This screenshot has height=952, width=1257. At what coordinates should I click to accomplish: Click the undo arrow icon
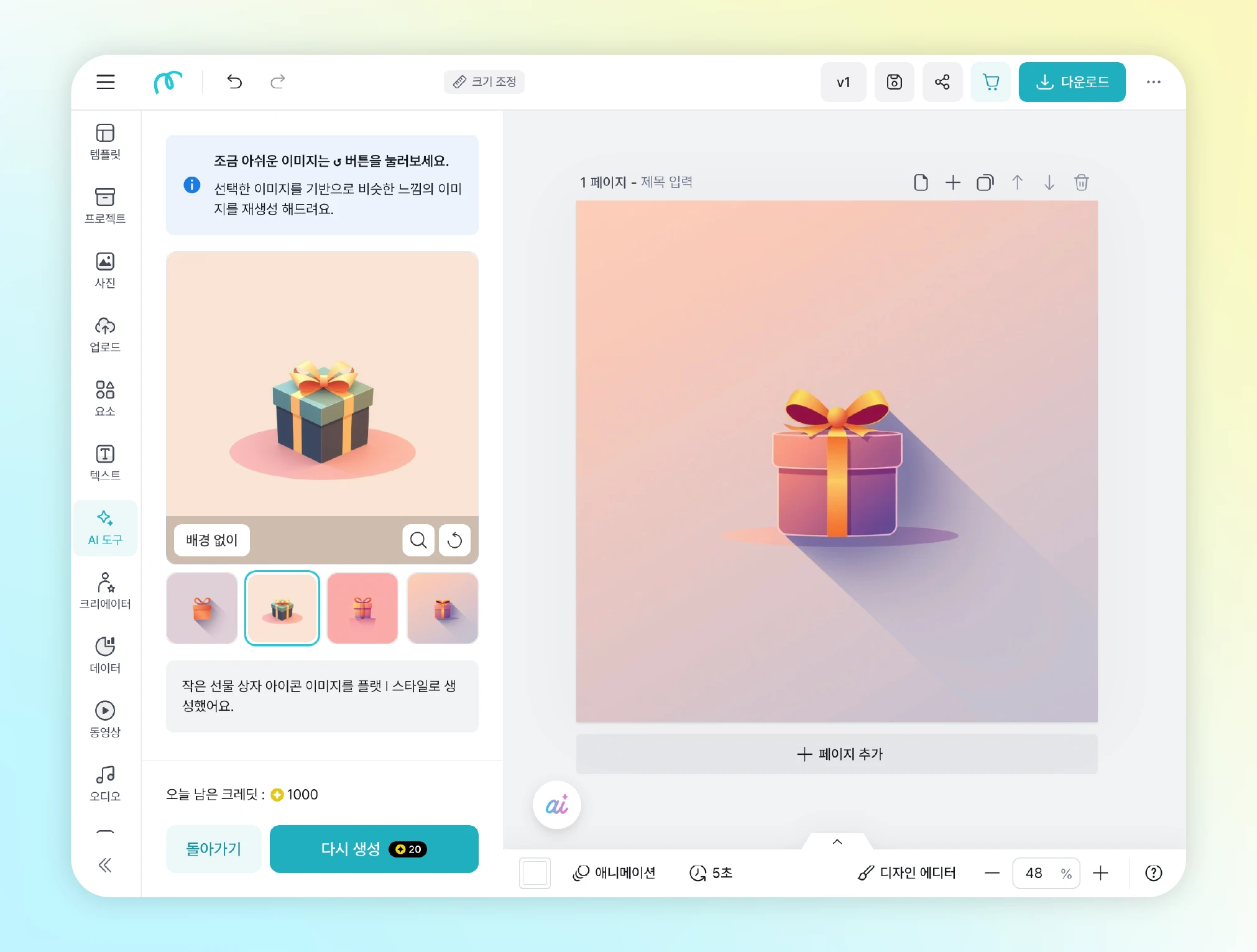234,82
